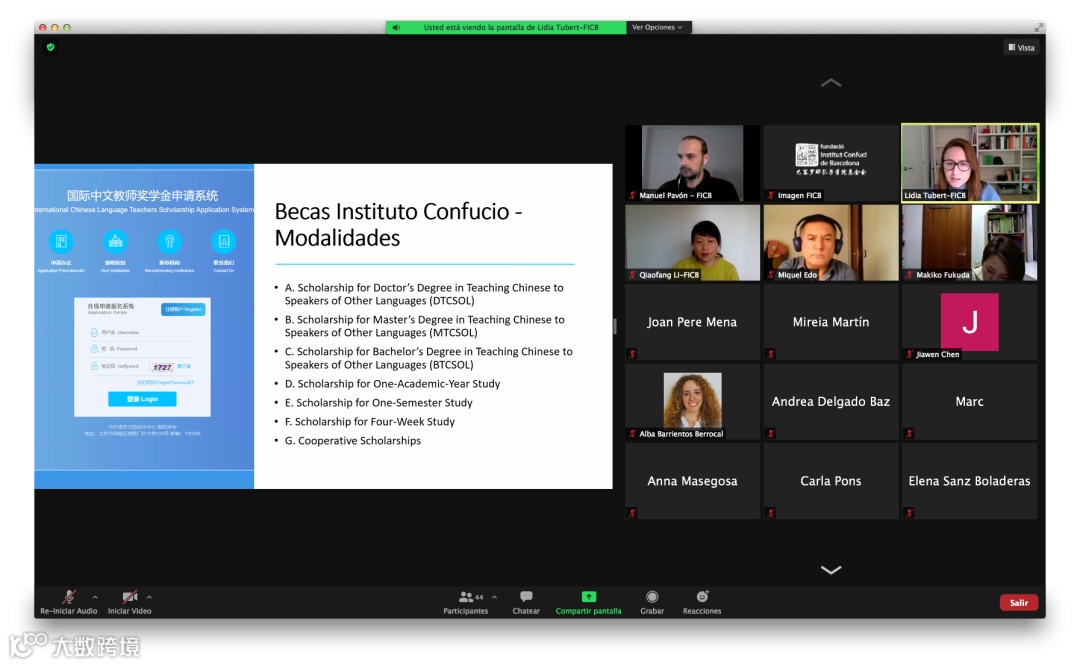
Task: Click the Carla Pons tile
Action: (x=831, y=481)
